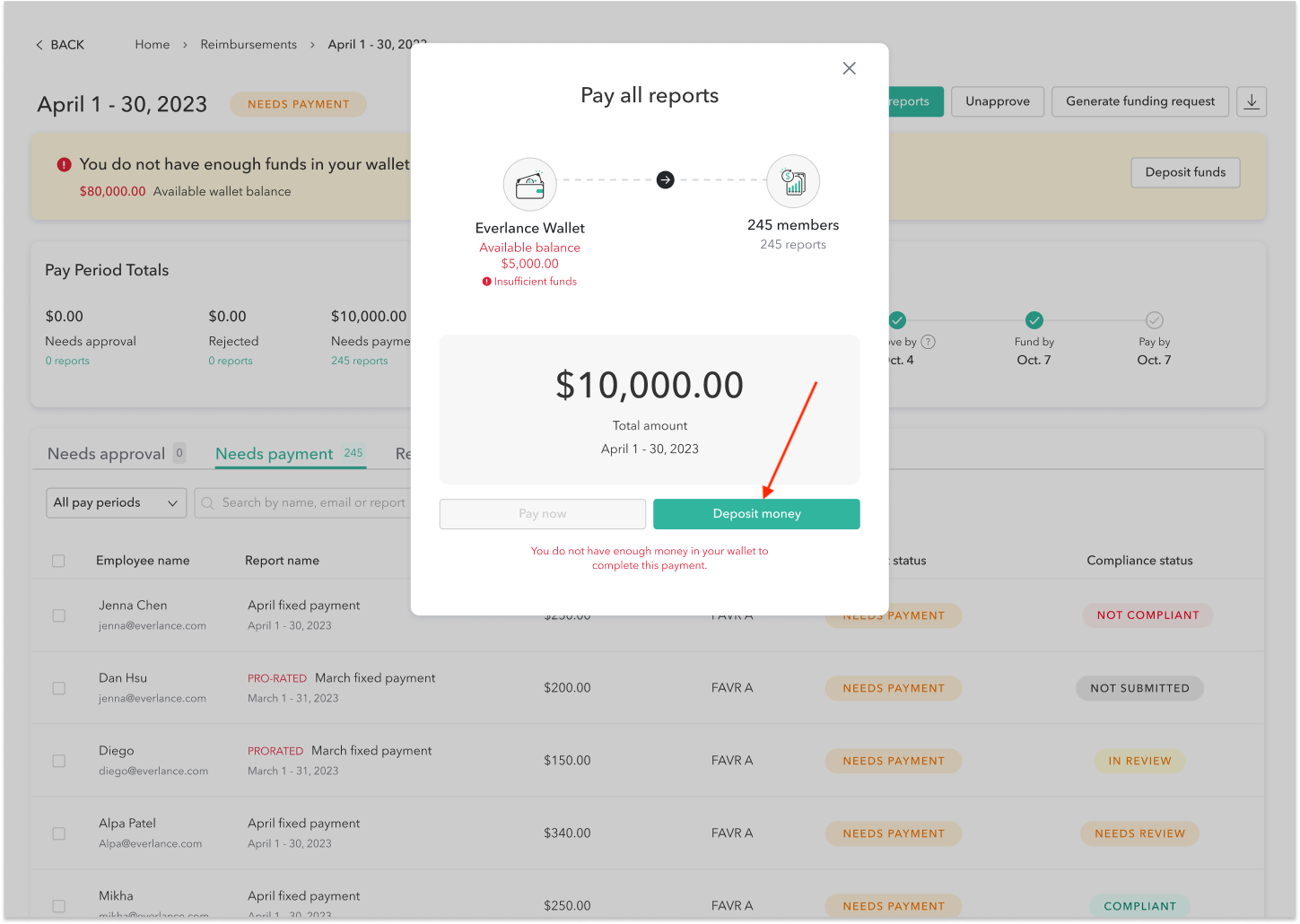Click the red alert icon in the wallet warning banner

pos(63,163)
